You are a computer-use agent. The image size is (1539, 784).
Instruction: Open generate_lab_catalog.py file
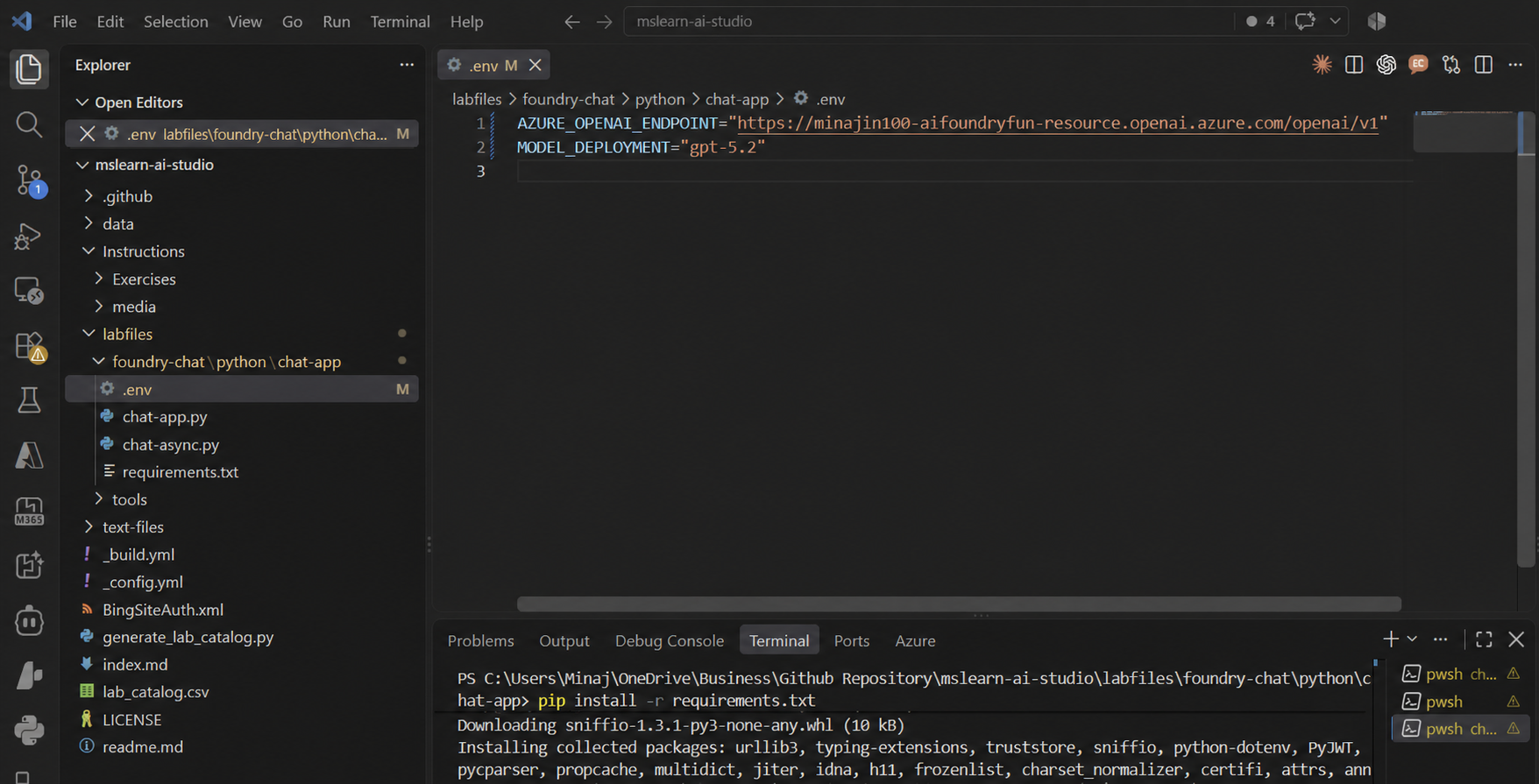(188, 637)
